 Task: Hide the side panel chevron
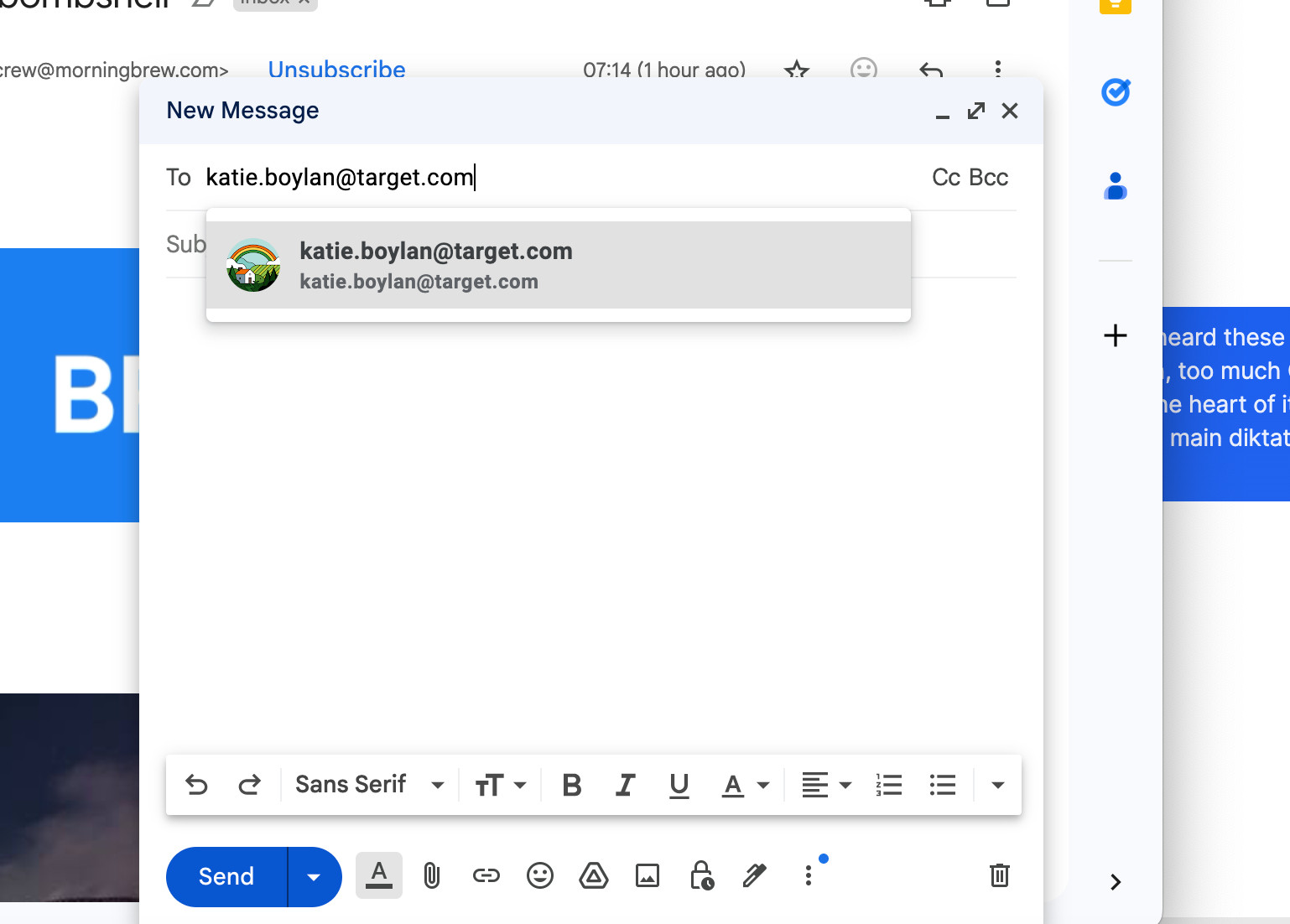1116,882
